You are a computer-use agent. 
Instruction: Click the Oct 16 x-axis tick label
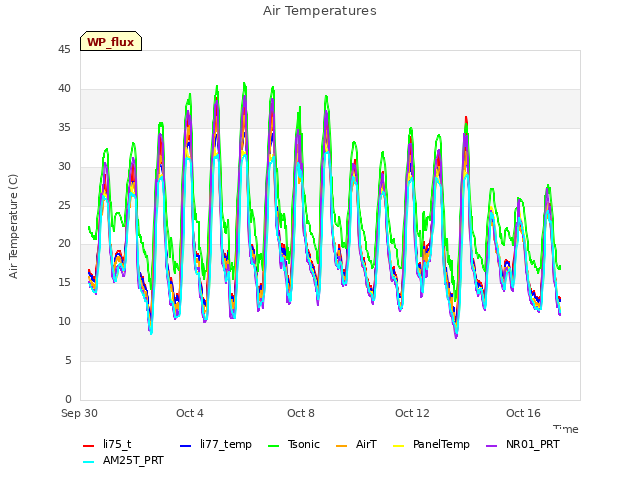(523, 413)
